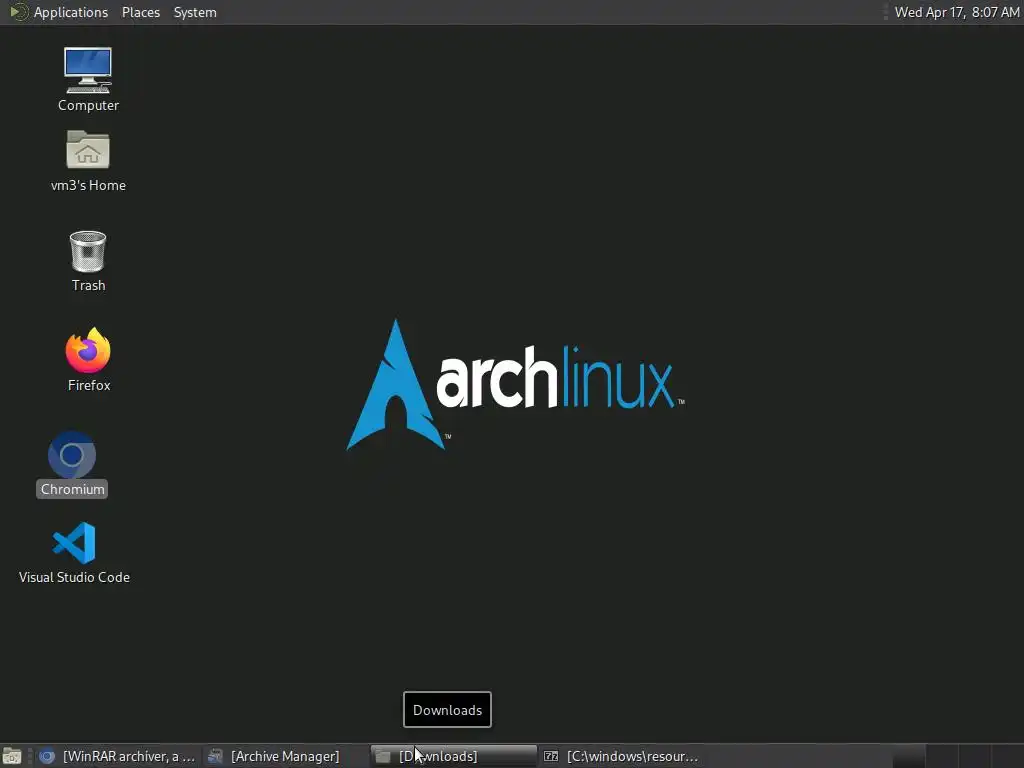The image size is (1024, 768).
Task: Select the Chromium desktop icon
Action: 72,455
